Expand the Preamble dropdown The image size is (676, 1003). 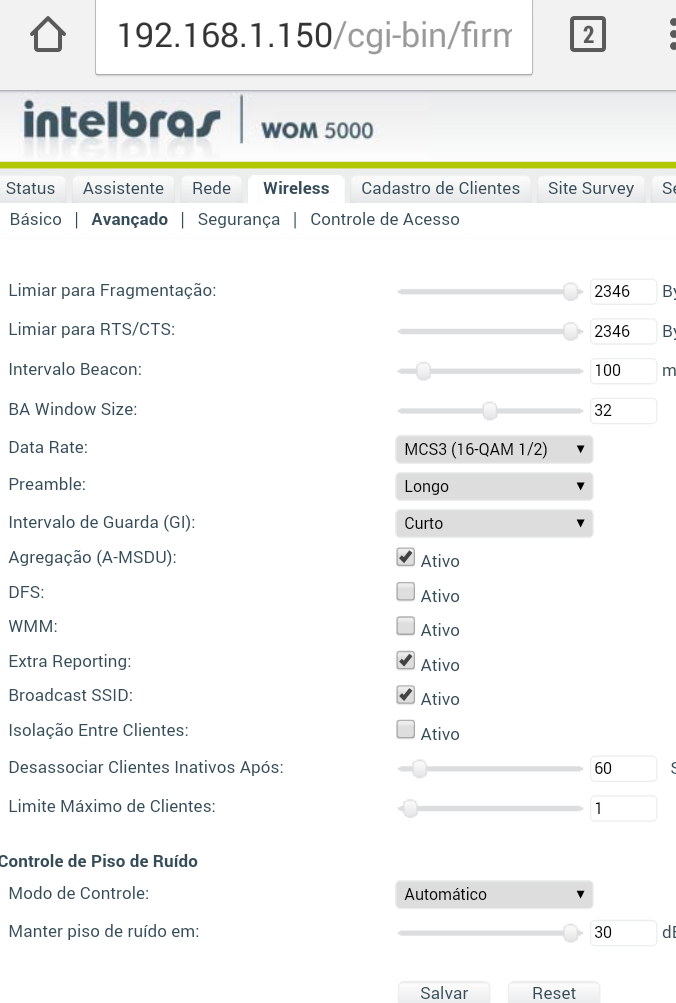coord(494,487)
